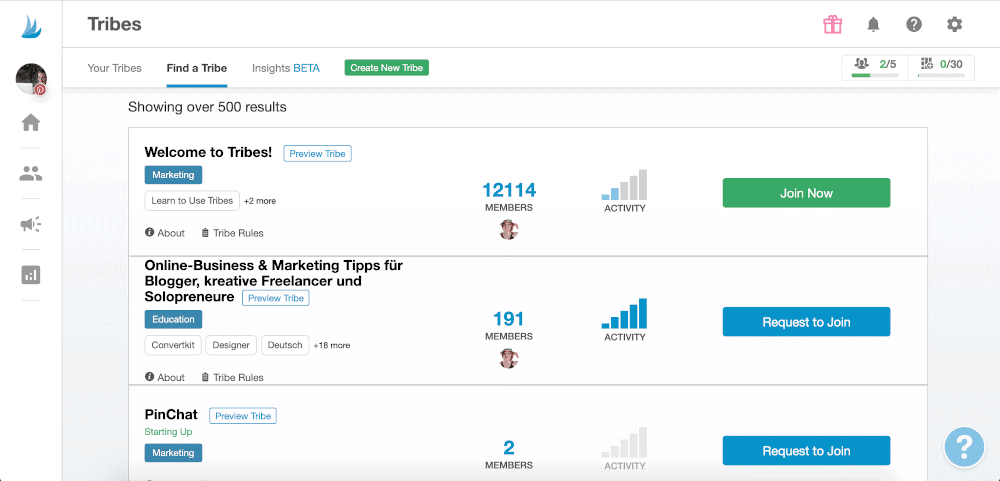Open the insights chart sidebar icon

click(31, 275)
